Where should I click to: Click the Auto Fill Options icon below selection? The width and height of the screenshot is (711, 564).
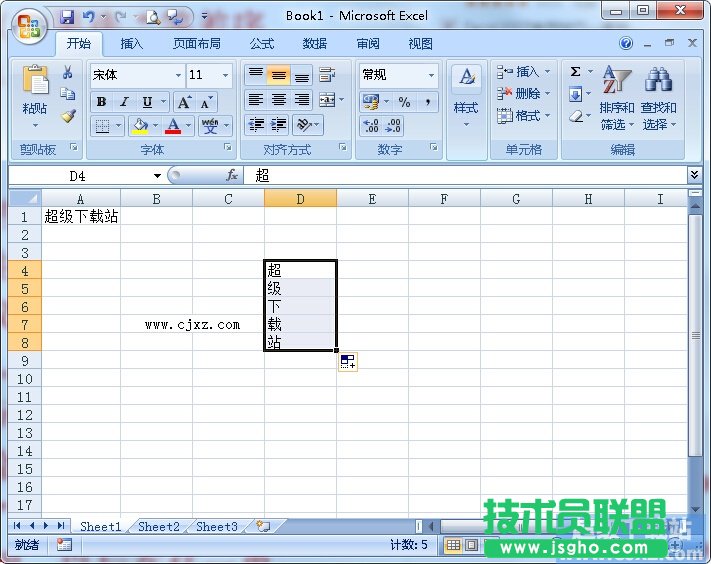(347, 362)
